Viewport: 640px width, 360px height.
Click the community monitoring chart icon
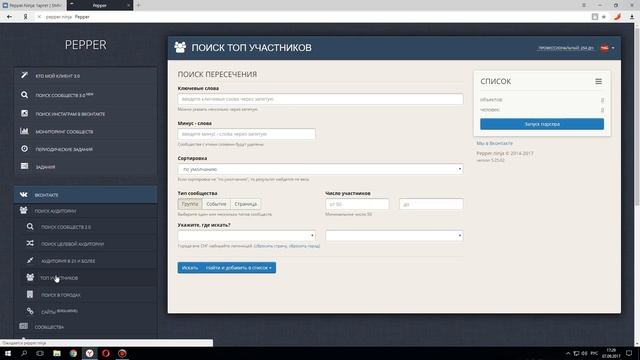point(24,131)
